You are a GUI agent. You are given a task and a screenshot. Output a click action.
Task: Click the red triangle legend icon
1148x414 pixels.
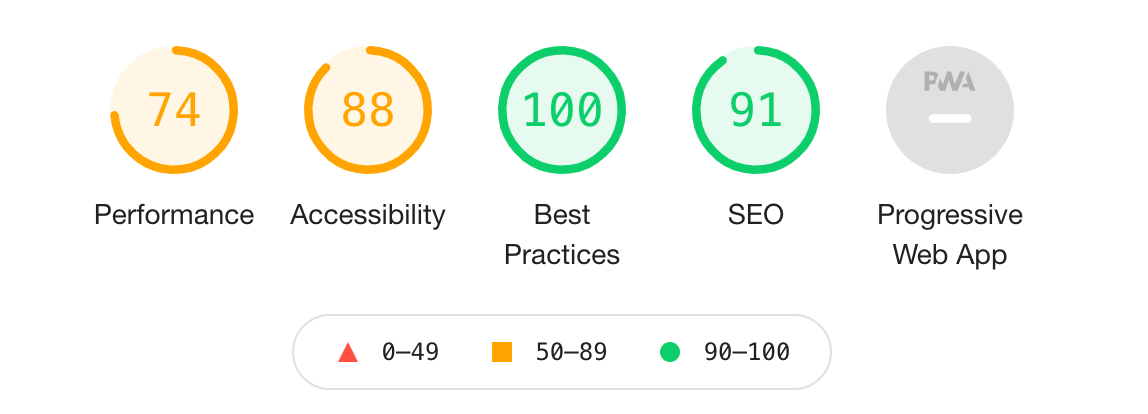click(348, 352)
